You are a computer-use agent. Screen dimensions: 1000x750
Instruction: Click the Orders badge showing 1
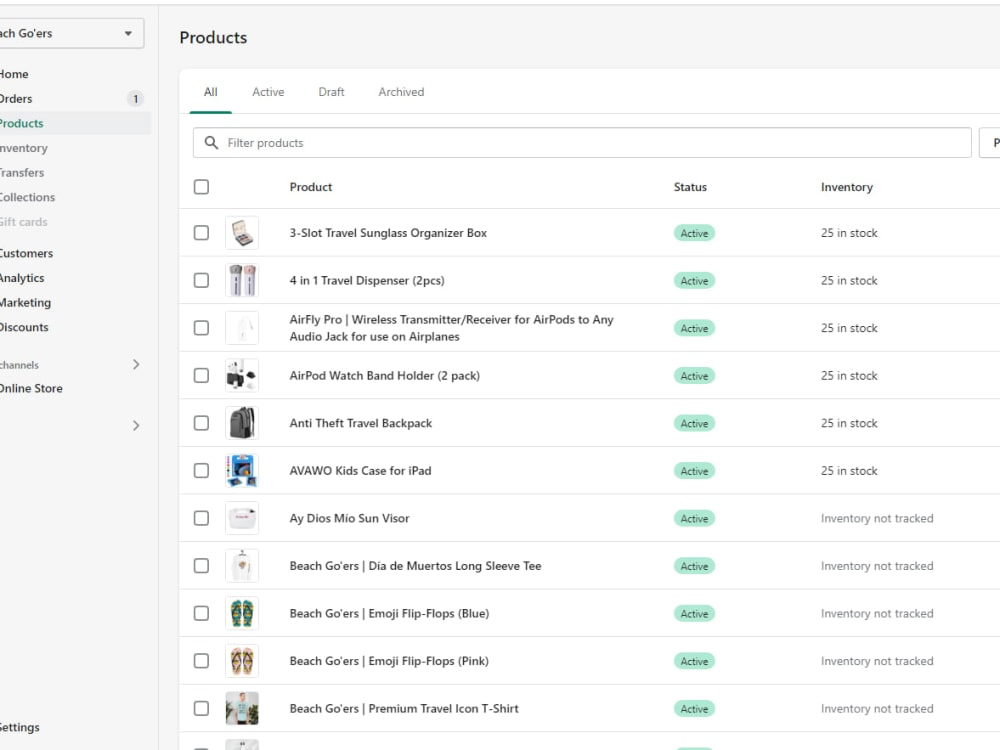135,99
